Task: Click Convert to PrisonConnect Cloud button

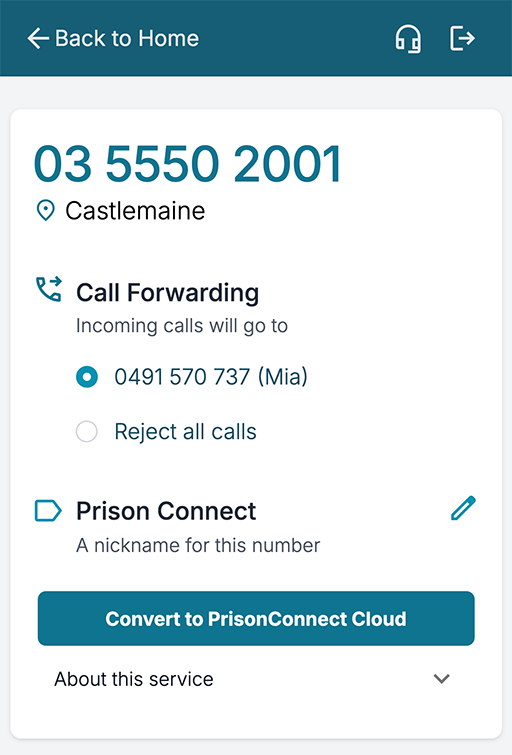Action: [x=256, y=618]
